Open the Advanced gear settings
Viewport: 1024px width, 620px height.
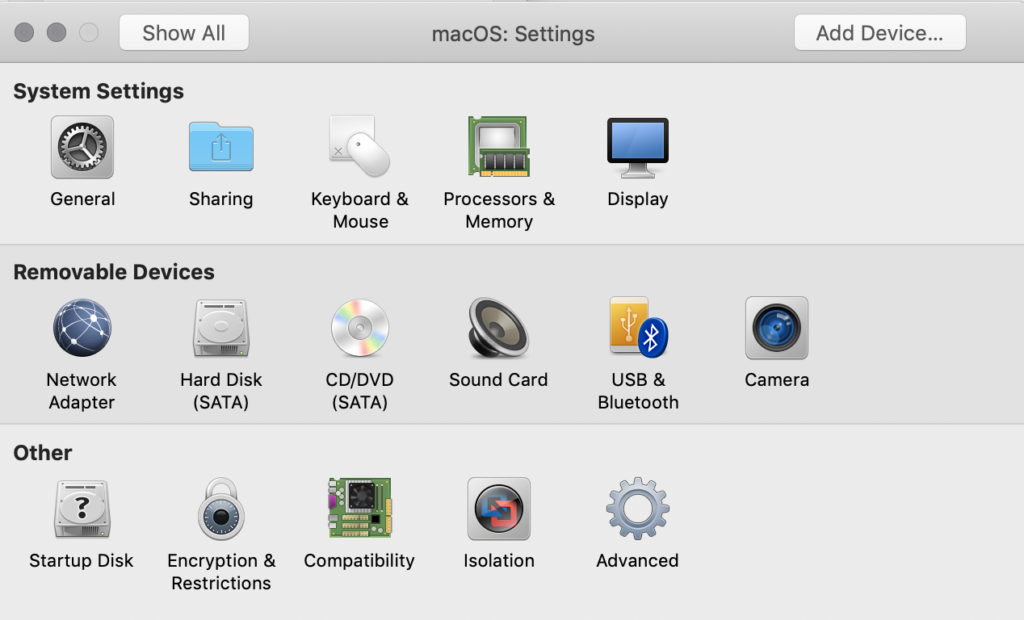click(x=637, y=509)
